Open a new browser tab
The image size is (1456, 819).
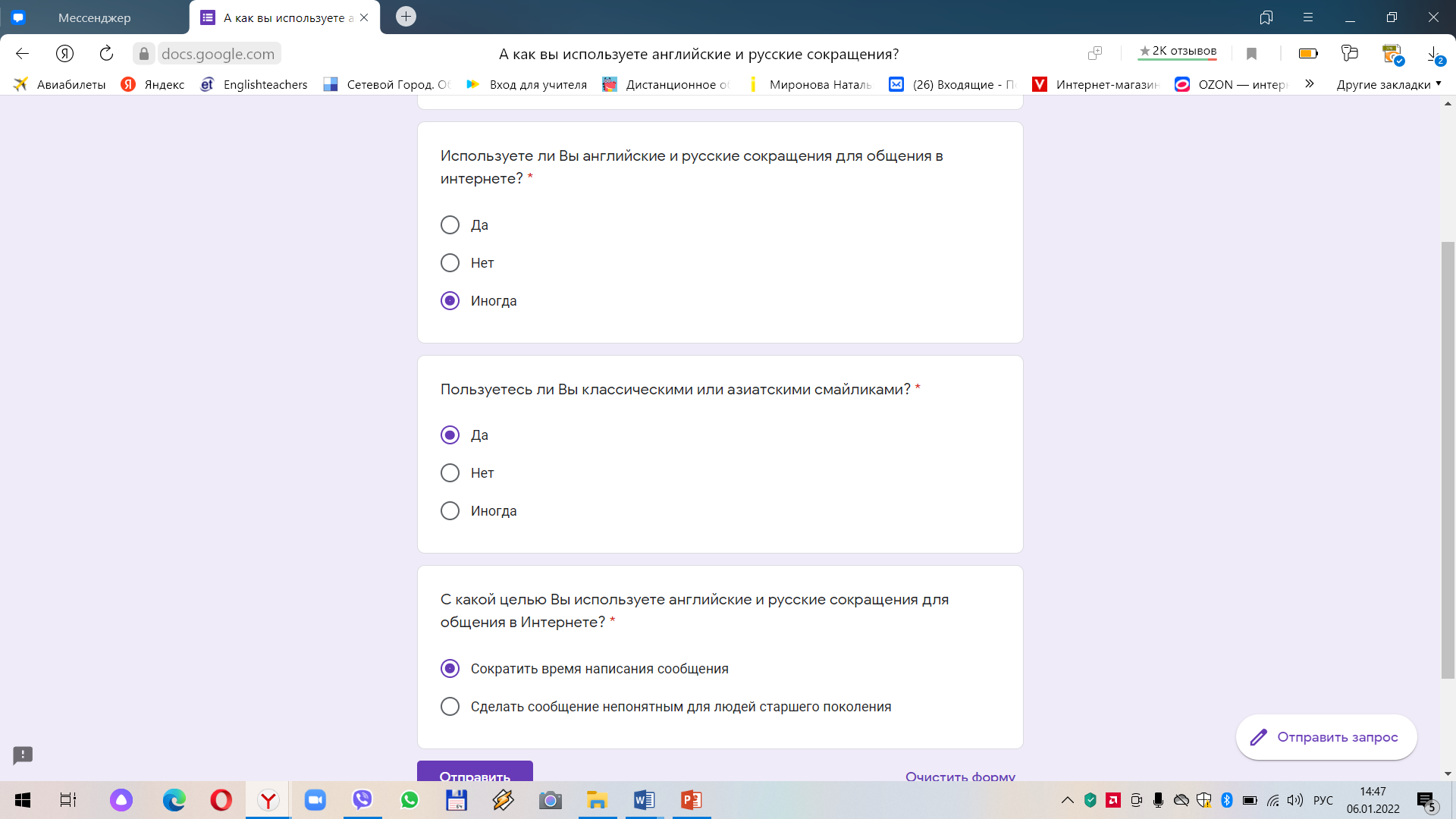point(406,17)
